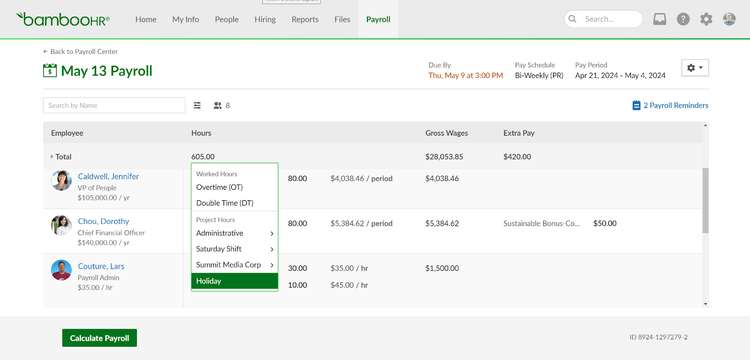Click the Apr 21, 2024 pay period

click(620, 76)
